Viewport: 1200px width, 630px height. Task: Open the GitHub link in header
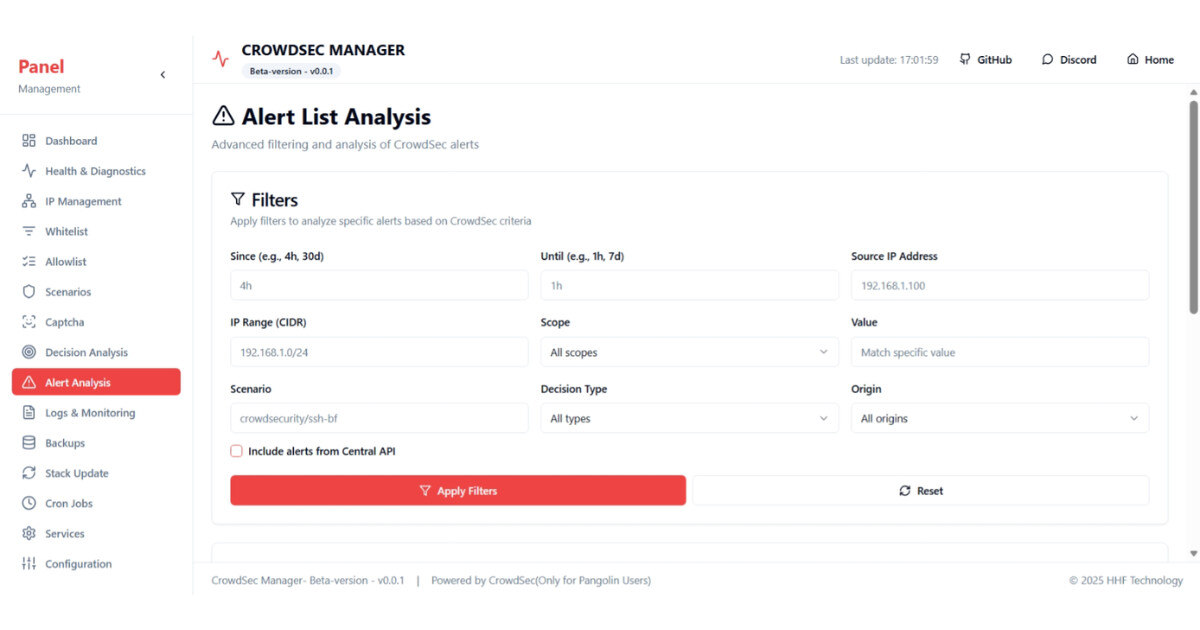point(985,60)
